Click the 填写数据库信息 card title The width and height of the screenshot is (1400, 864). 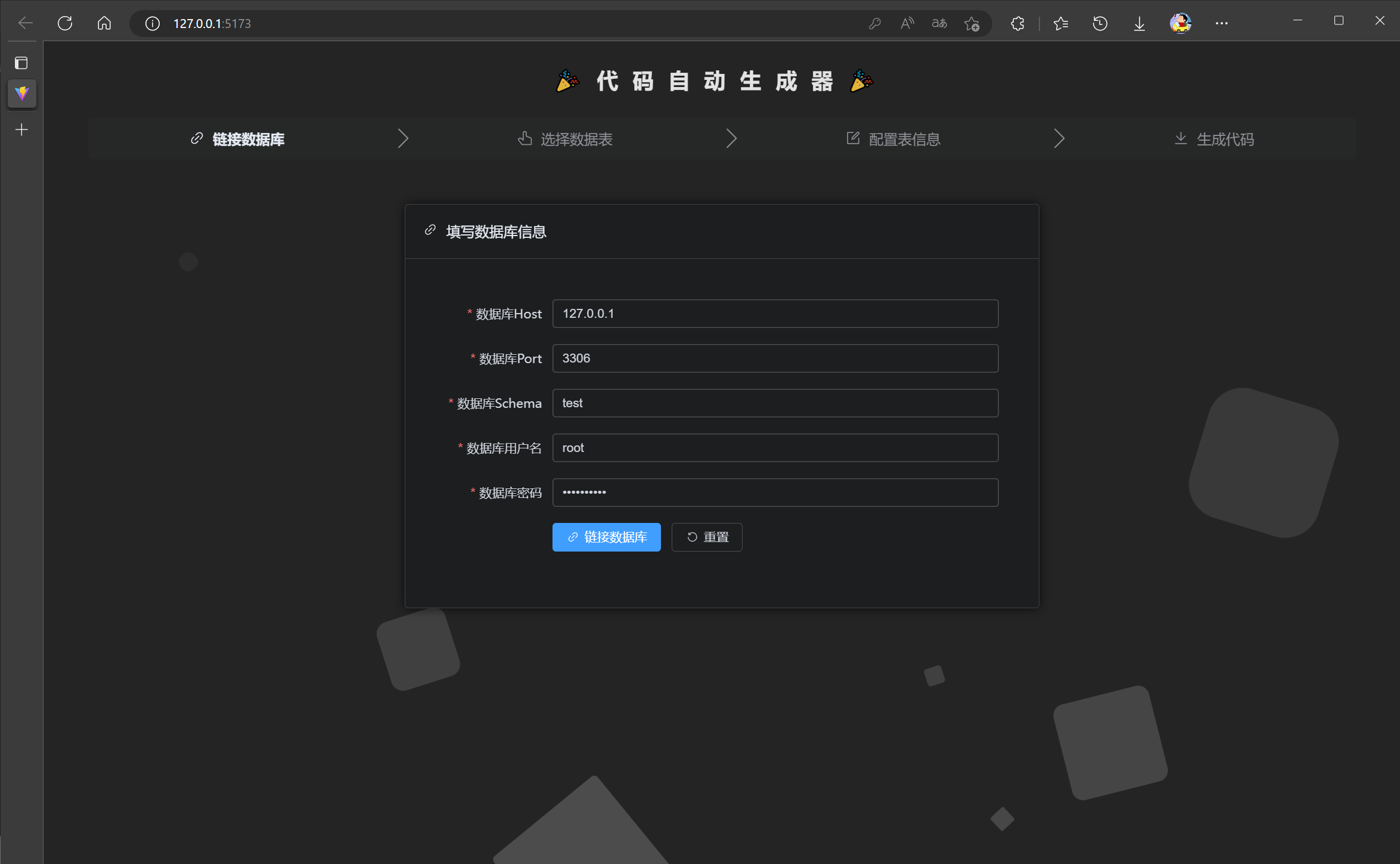[x=496, y=231]
